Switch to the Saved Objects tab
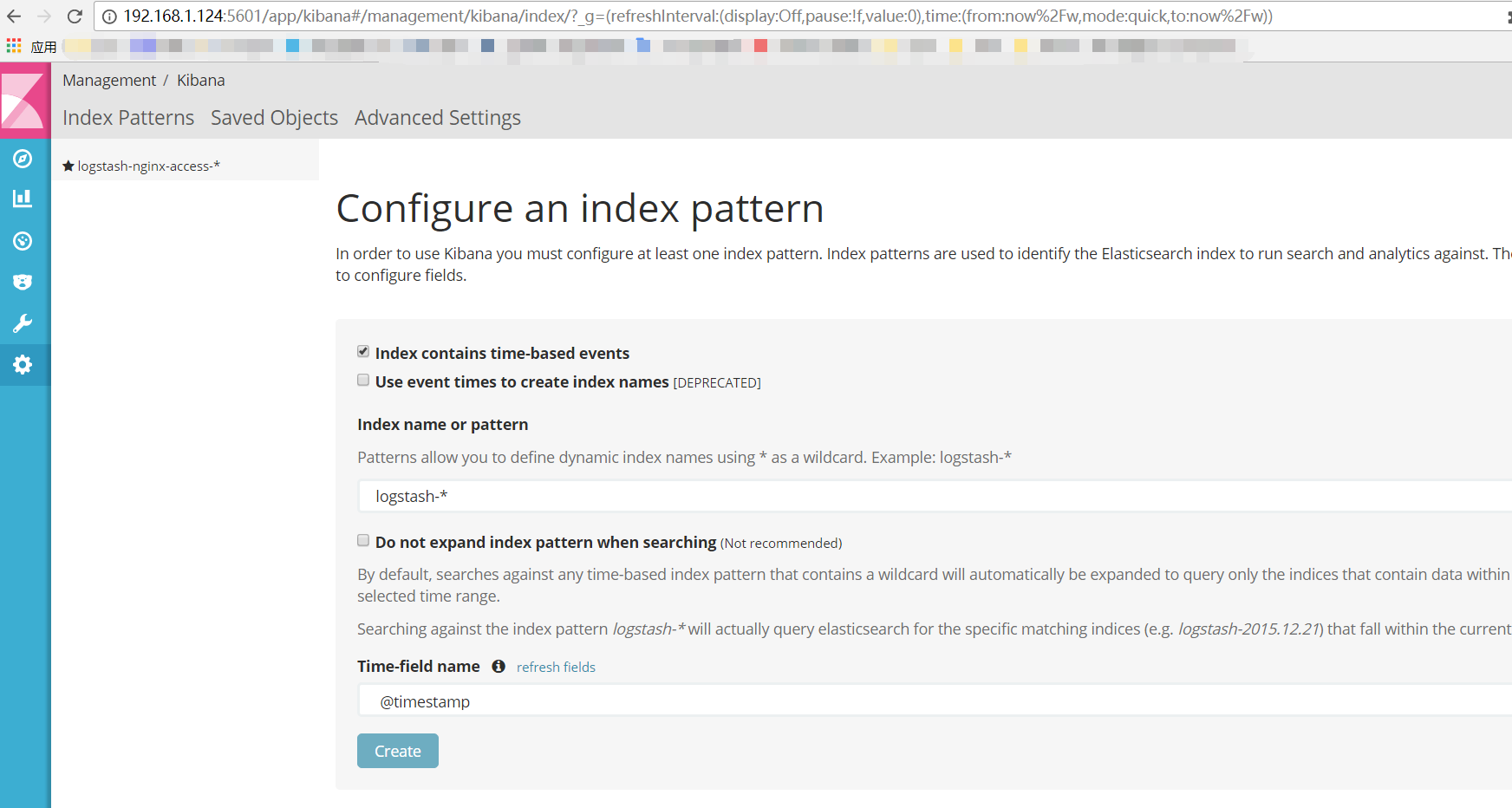This screenshot has width=1512, height=808. (x=274, y=118)
